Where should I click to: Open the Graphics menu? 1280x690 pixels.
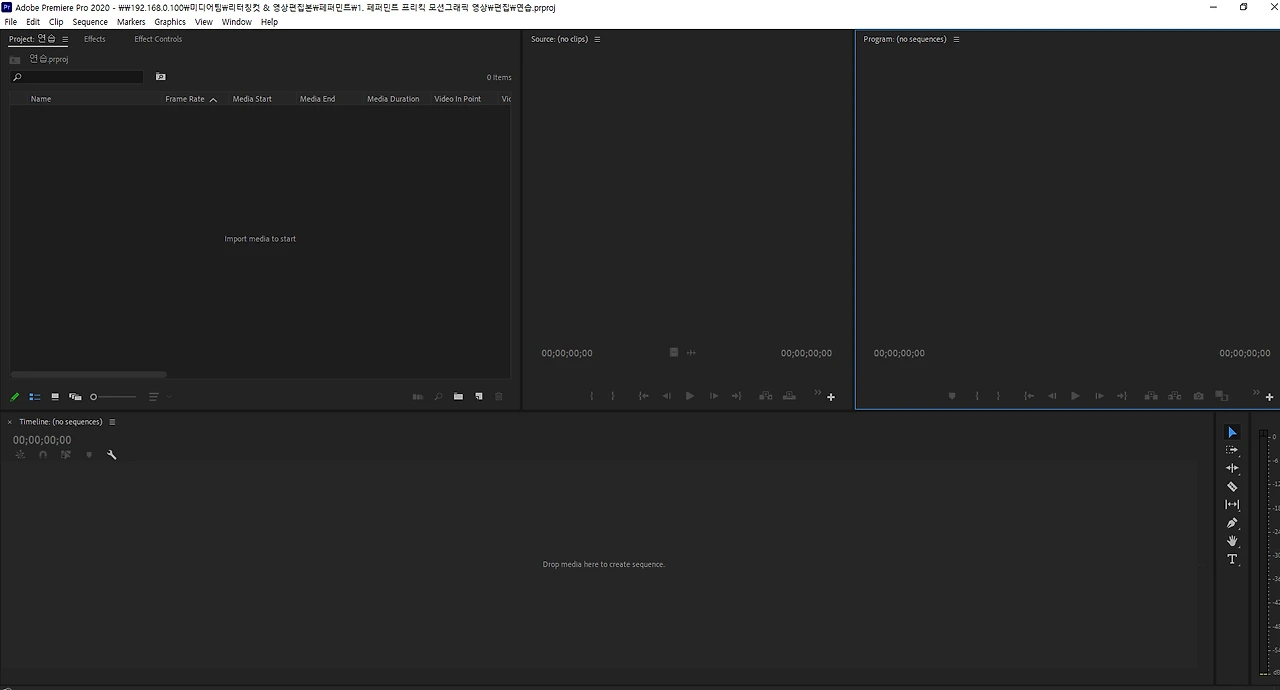(170, 22)
